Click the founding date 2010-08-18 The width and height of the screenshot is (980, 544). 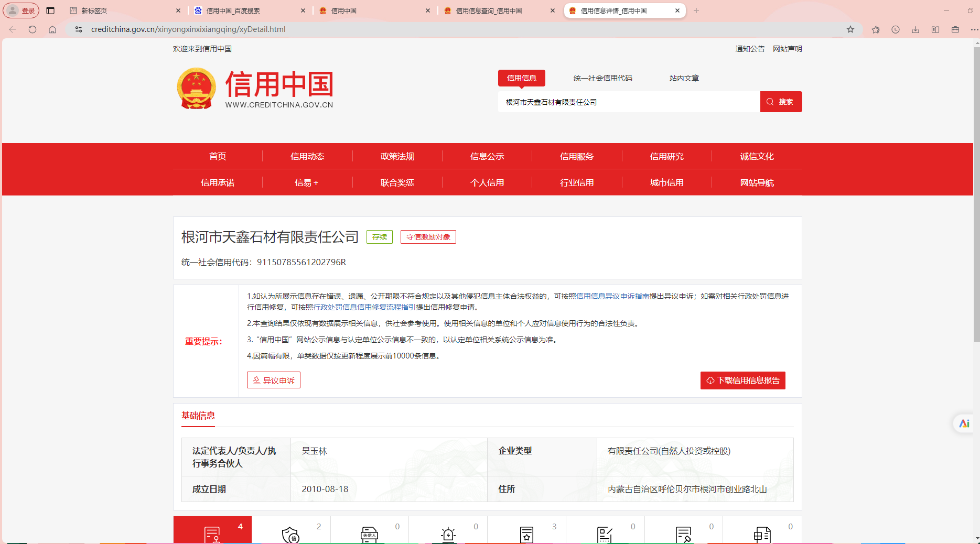325,489
